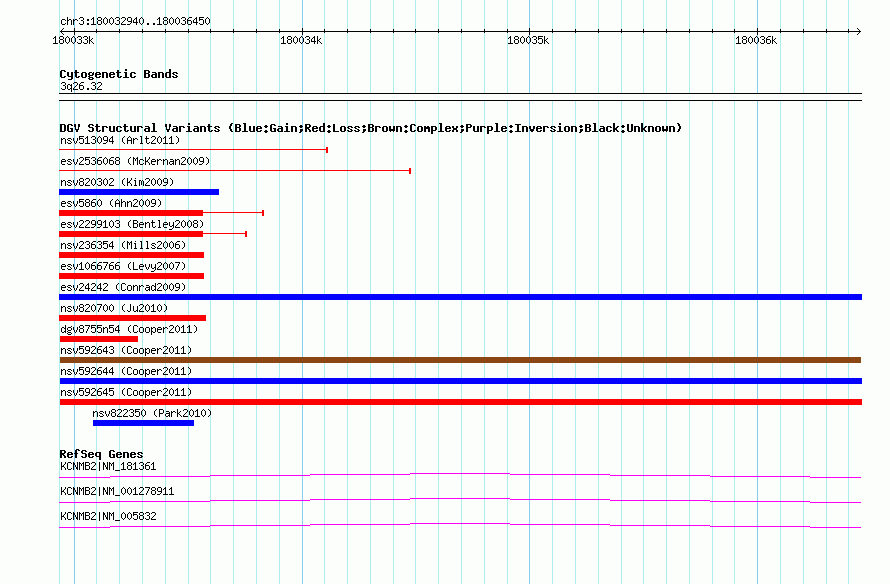Image resolution: width=890 pixels, height=584 pixels.
Task: Click the 180036k ruler tick label
Action: tap(756, 40)
